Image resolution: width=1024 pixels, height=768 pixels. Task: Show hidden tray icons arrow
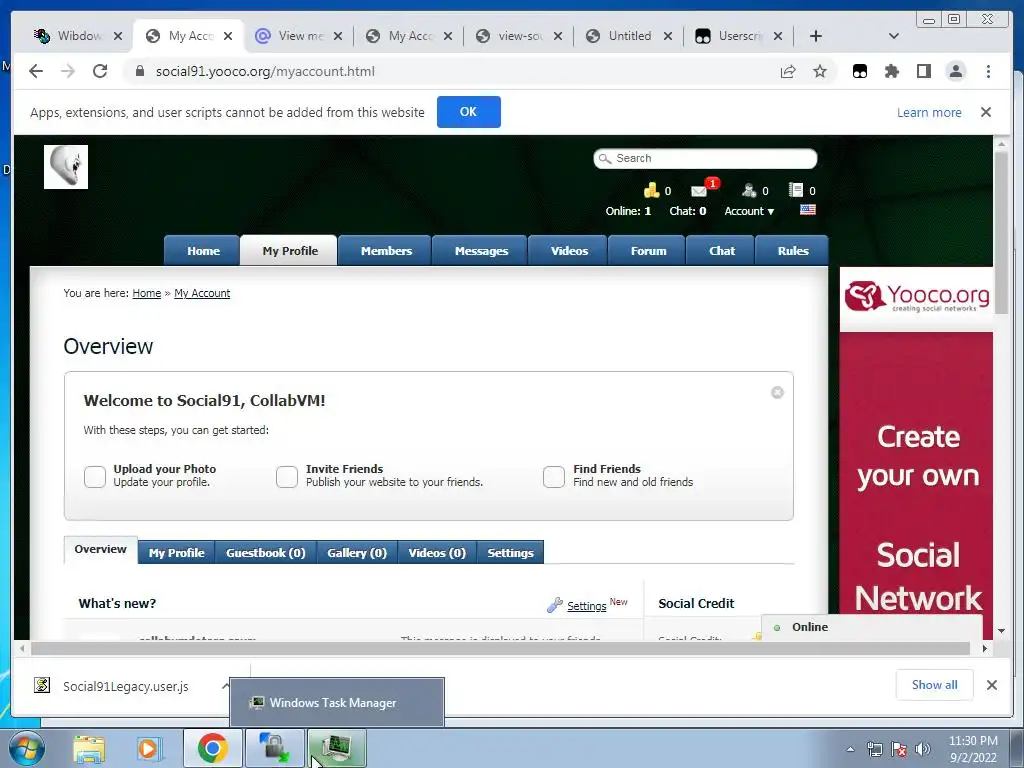(x=850, y=749)
